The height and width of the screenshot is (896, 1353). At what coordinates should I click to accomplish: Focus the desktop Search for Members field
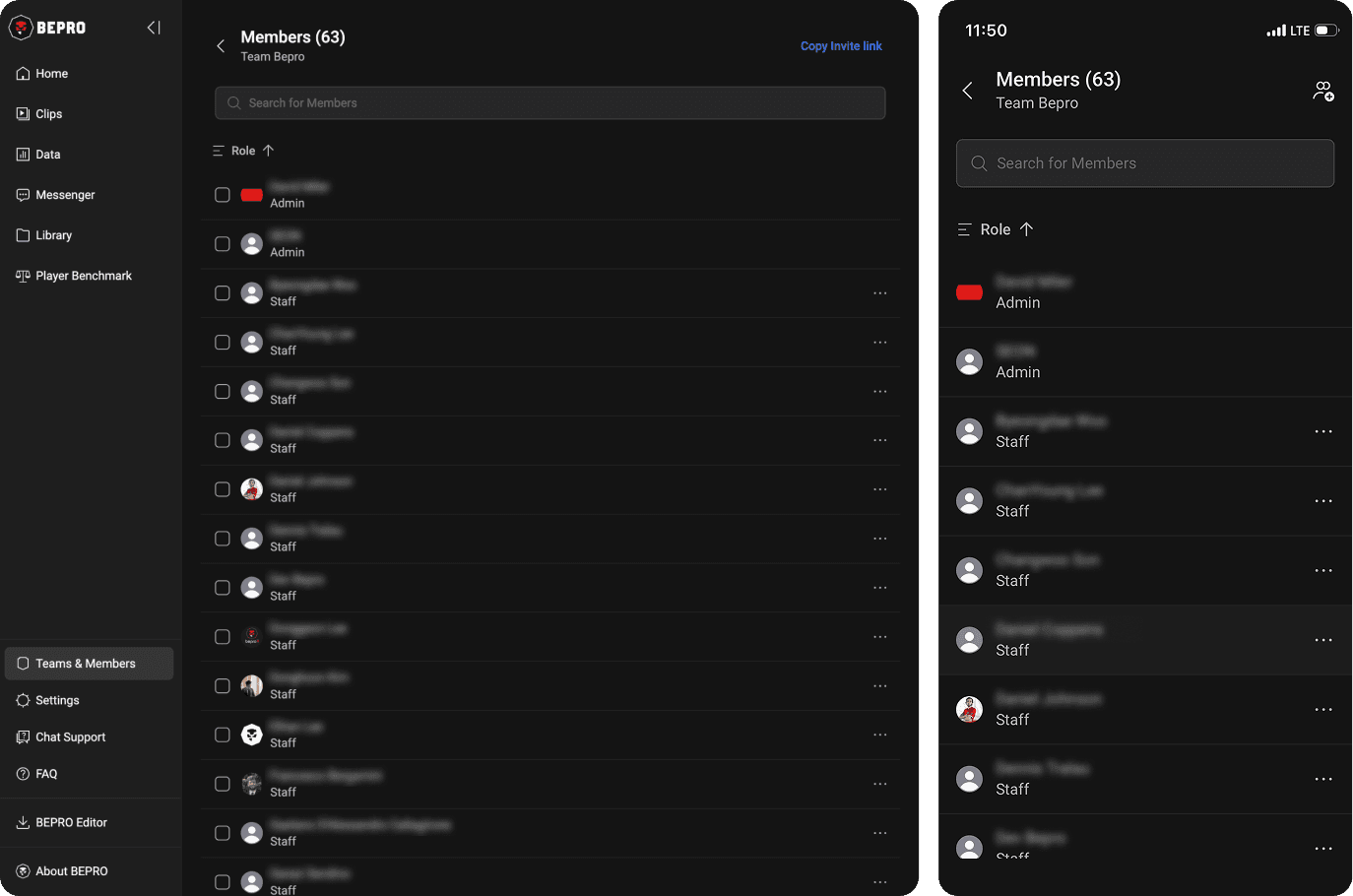(550, 103)
